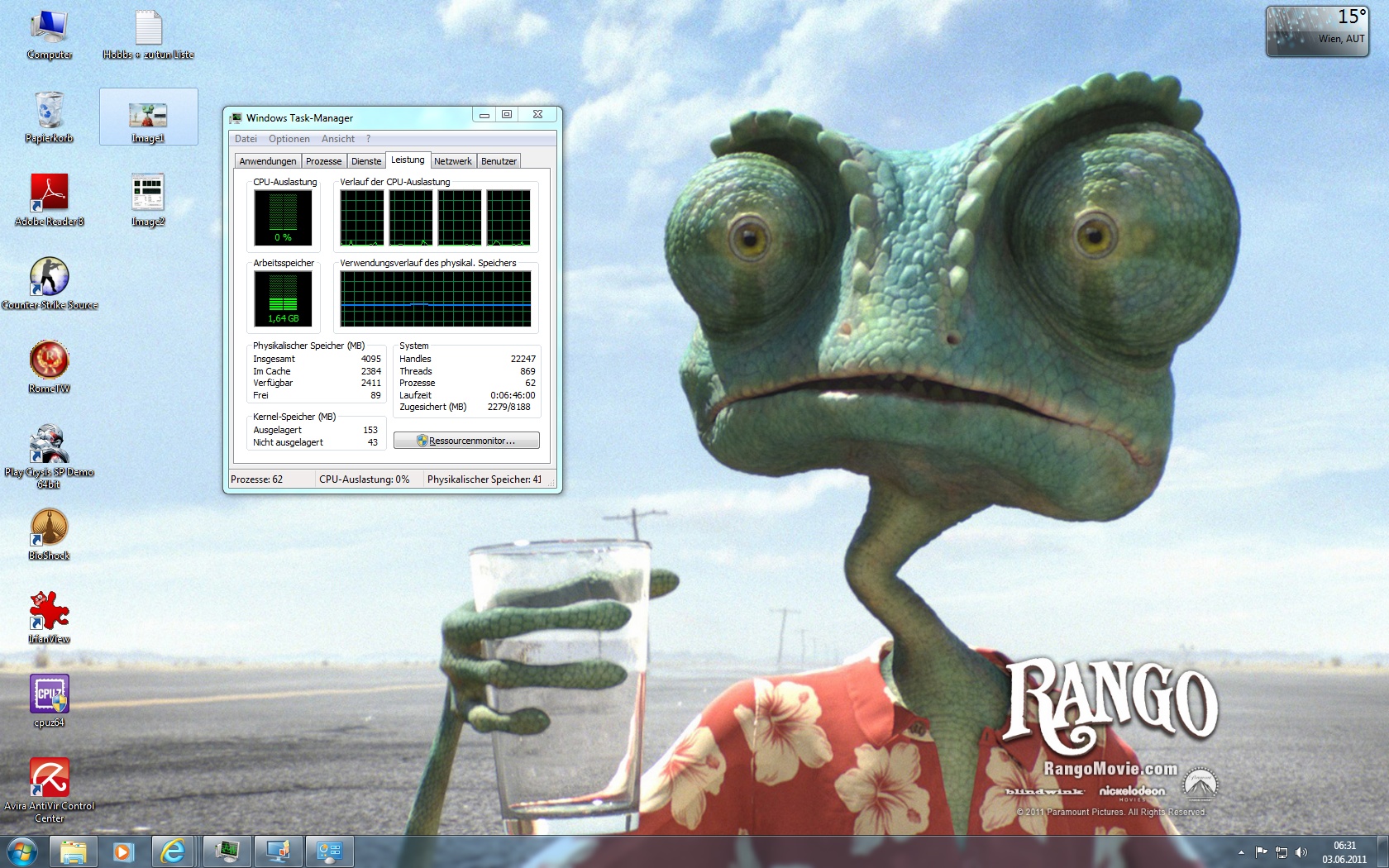Close the Windows Task-Manager window
This screenshot has height=868, width=1389.
pyautogui.click(x=537, y=115)
